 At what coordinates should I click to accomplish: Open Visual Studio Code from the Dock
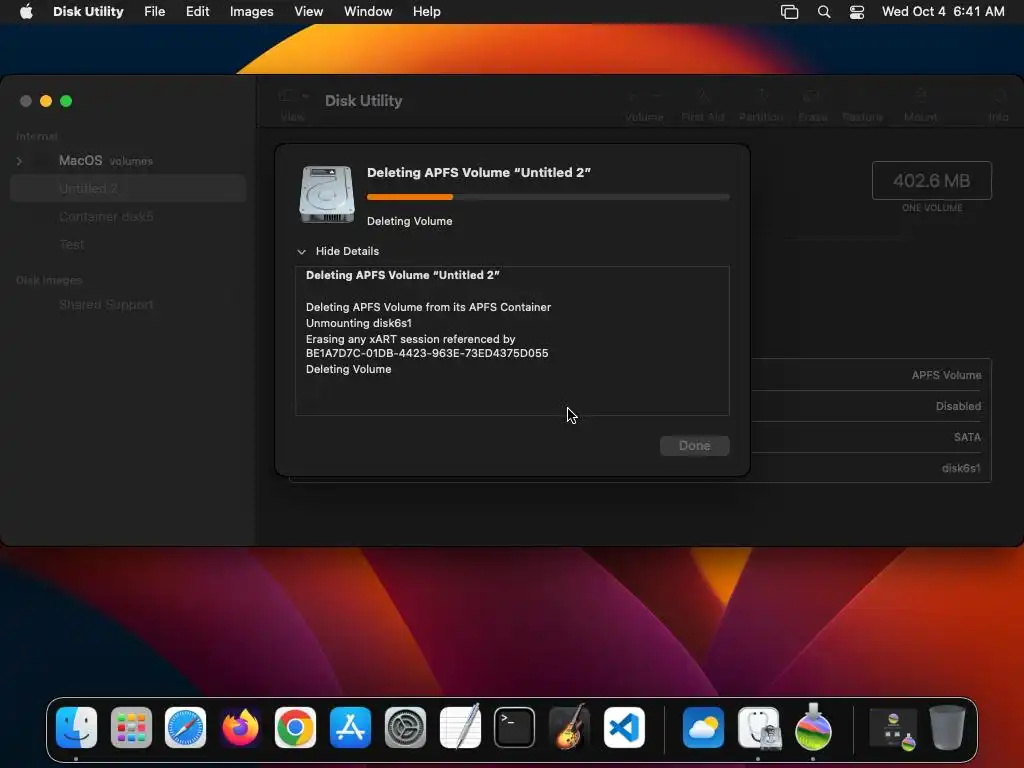tap(624, 727)
